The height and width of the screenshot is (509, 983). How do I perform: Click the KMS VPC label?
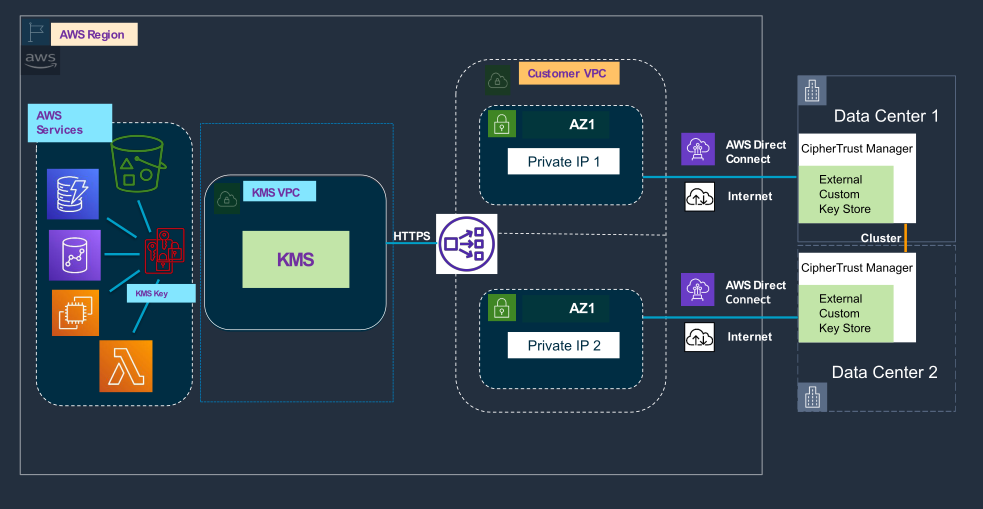click(277, 191)
